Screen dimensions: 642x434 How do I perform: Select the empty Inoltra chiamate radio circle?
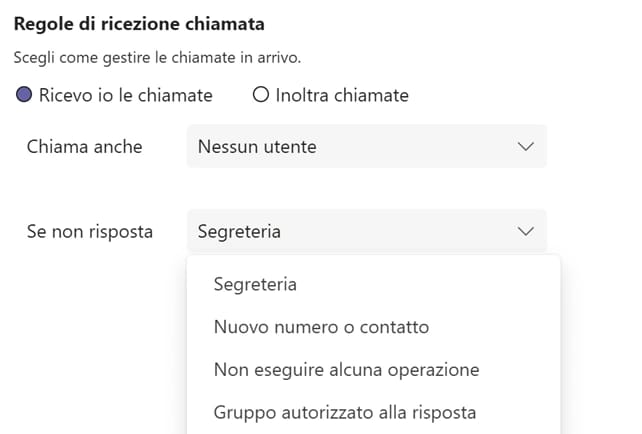pyautogui.click(x=261, y=96)
